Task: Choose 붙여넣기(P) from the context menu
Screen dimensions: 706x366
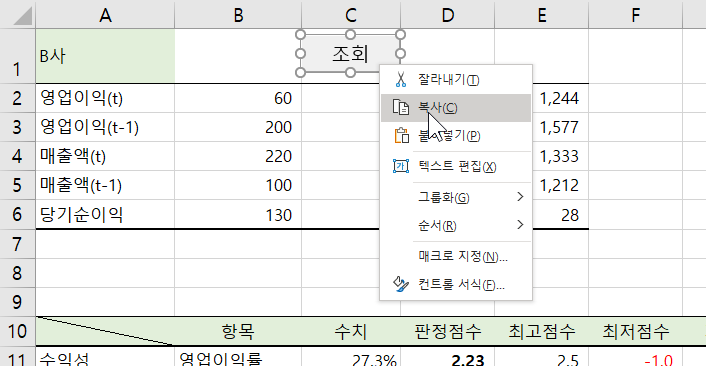Action: click(456, 136)
